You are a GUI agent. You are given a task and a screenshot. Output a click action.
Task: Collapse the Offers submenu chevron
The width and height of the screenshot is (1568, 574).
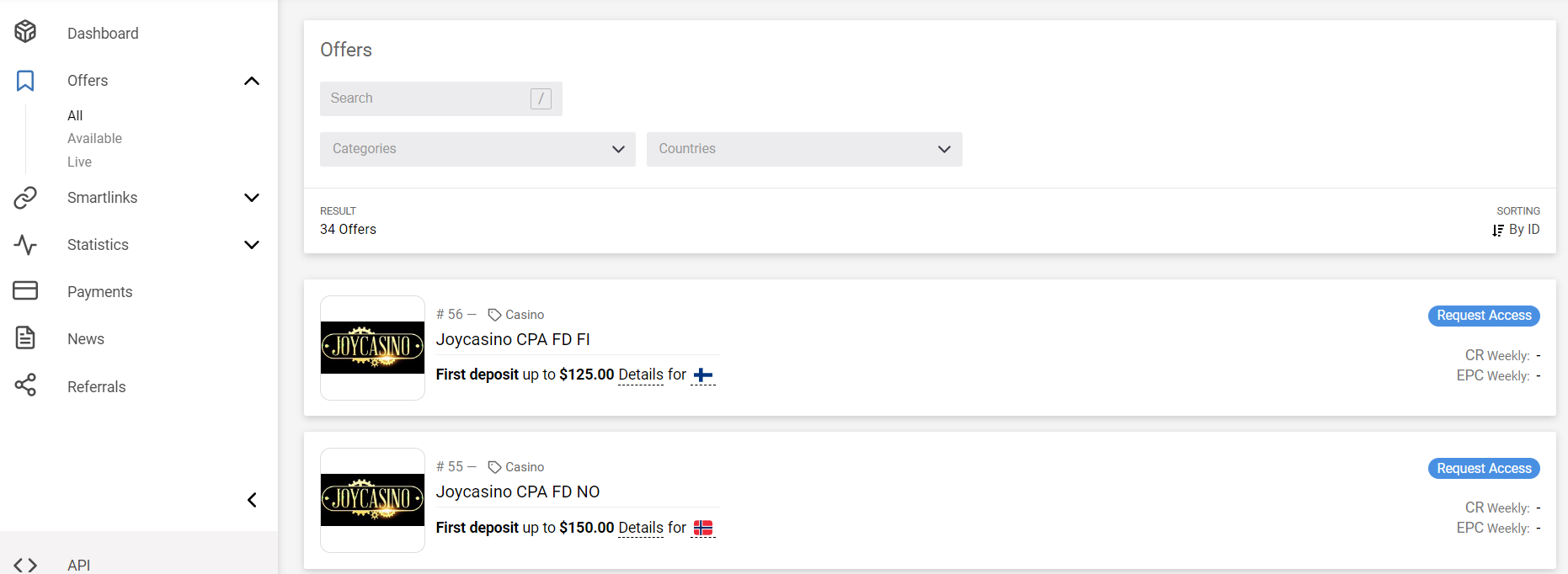pyautogui.click(x=251, y=81)
